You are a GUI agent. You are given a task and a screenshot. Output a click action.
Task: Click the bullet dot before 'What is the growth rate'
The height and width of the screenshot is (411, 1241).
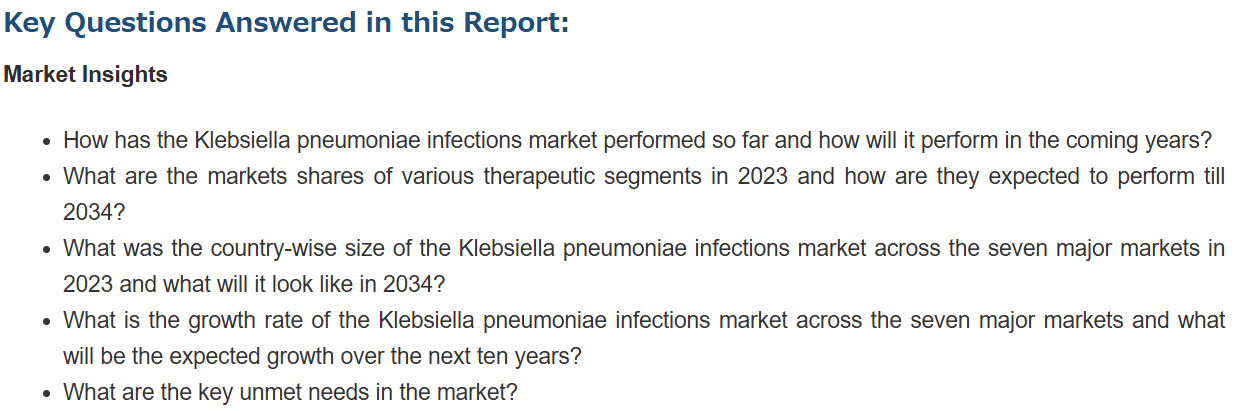(48, 322)
